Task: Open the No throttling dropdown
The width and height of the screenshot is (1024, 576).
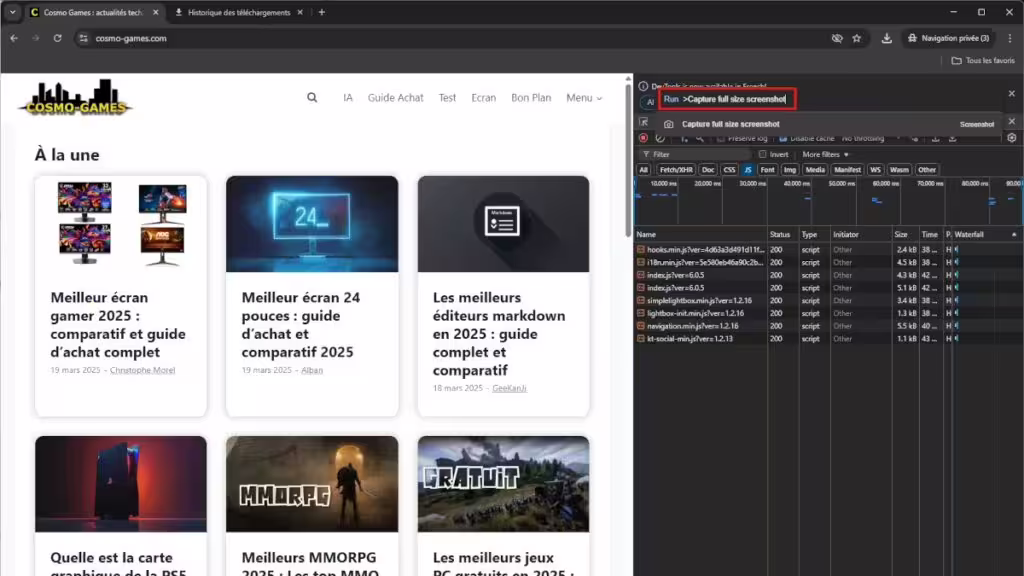Action: [871, 138]
